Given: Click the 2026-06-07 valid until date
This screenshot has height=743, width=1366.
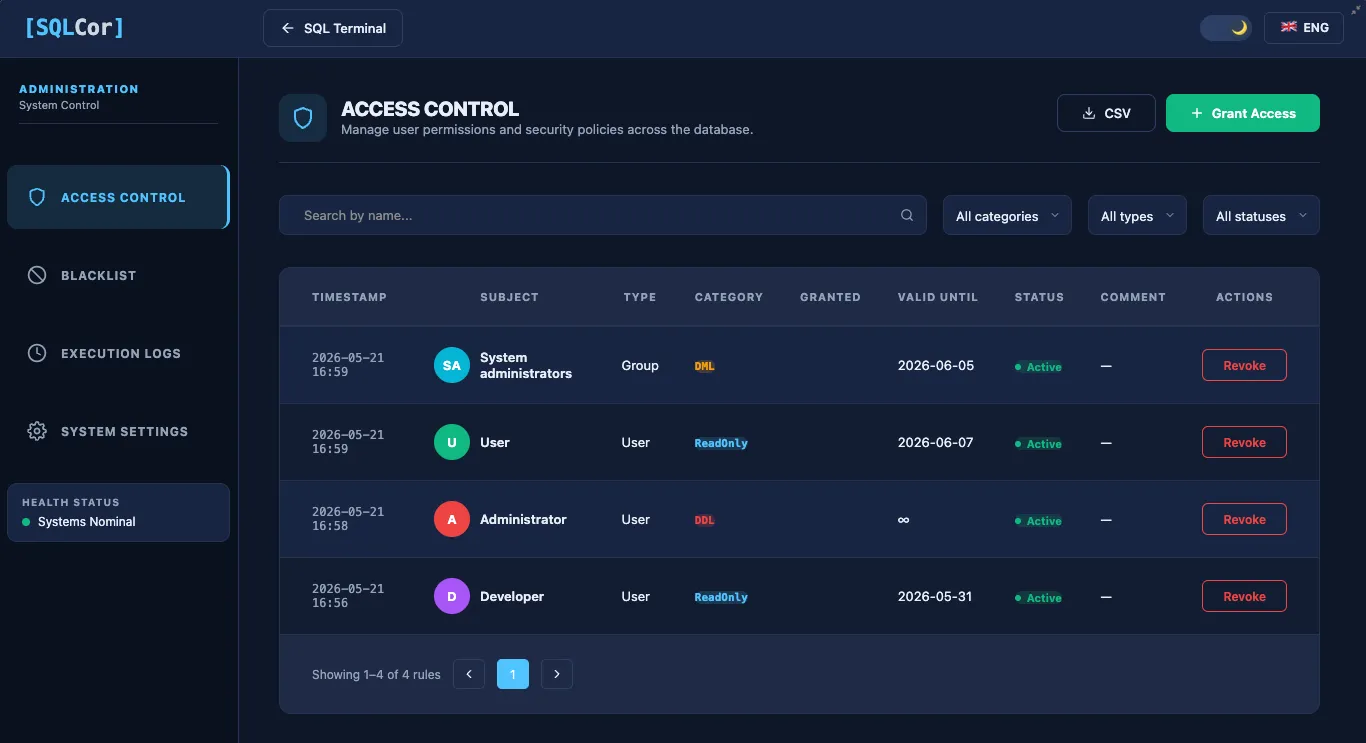Looking at the screenshot, I should click(936, 442).
